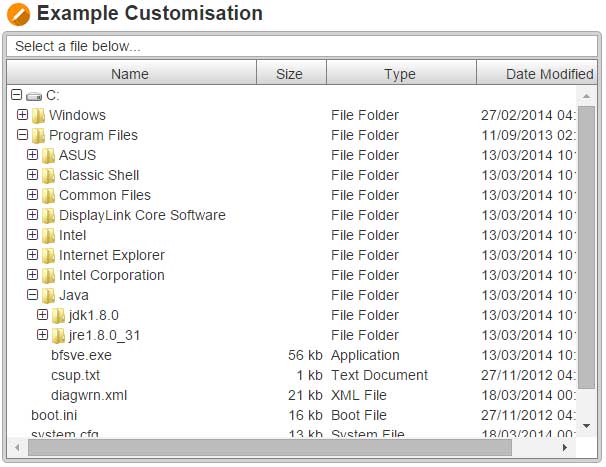Select the csup.txt file
Image resolution: width=606 pixels, height=467 pixels.
point(75,375)
